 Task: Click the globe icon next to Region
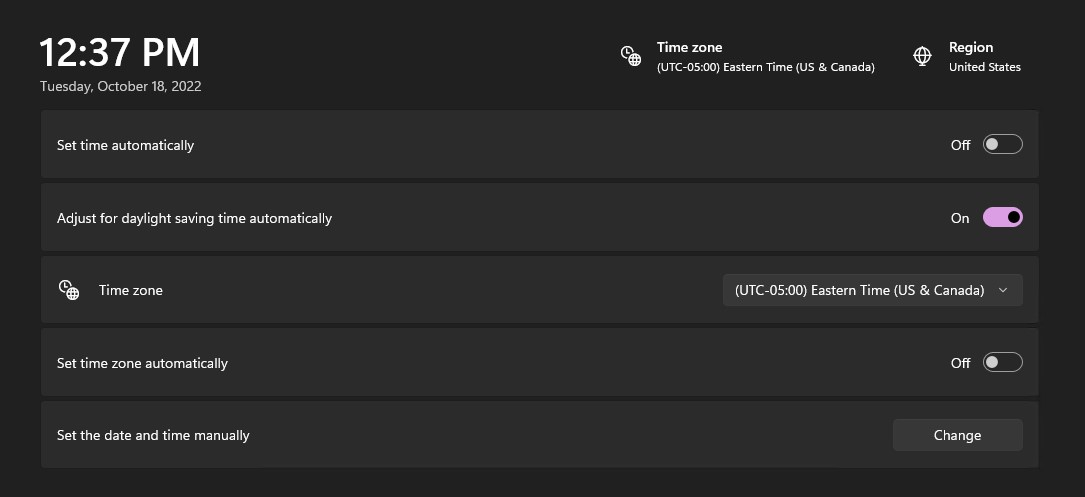[922, 56]
